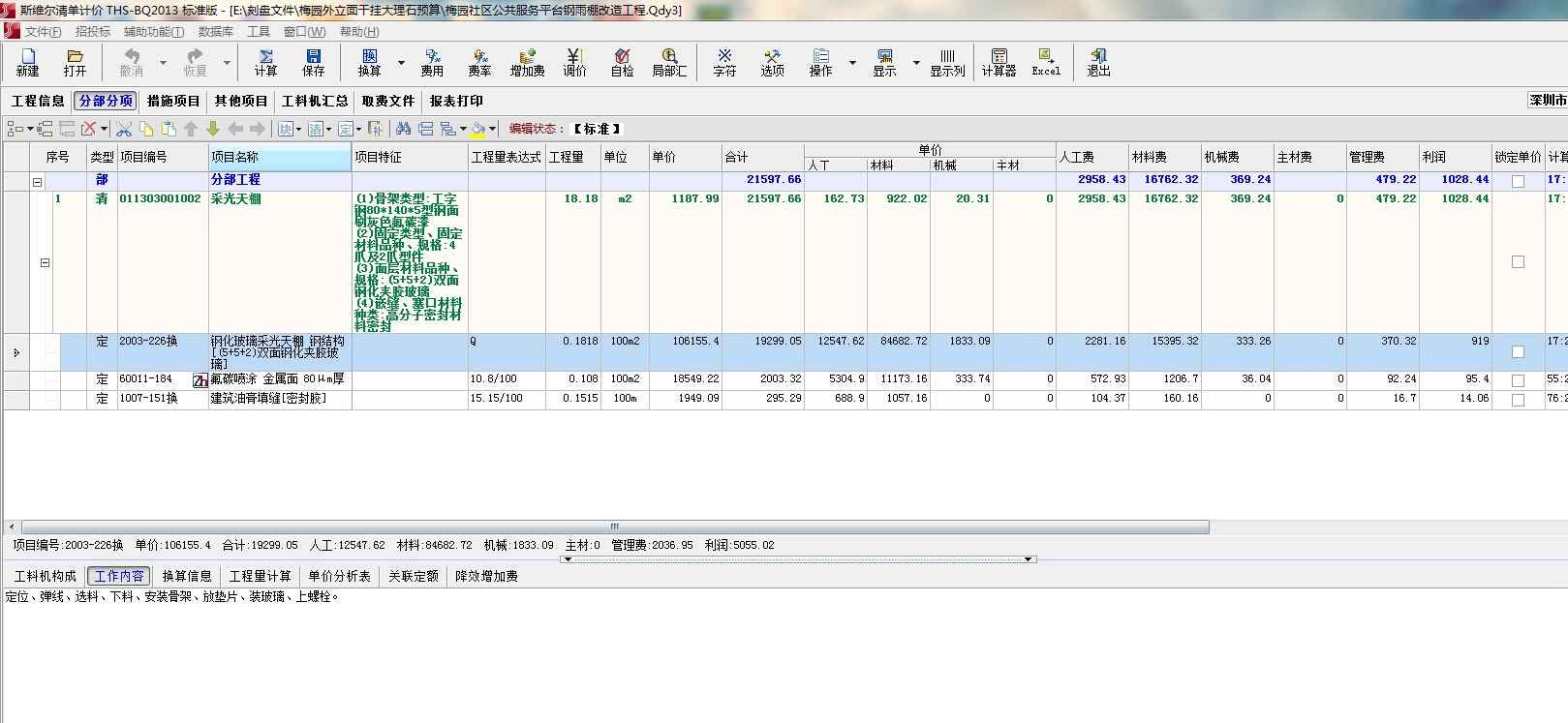Click the 增加费 toolbar icon
Image resolution: width=1568 pixels, height=723 pixels.
point(527,63)
